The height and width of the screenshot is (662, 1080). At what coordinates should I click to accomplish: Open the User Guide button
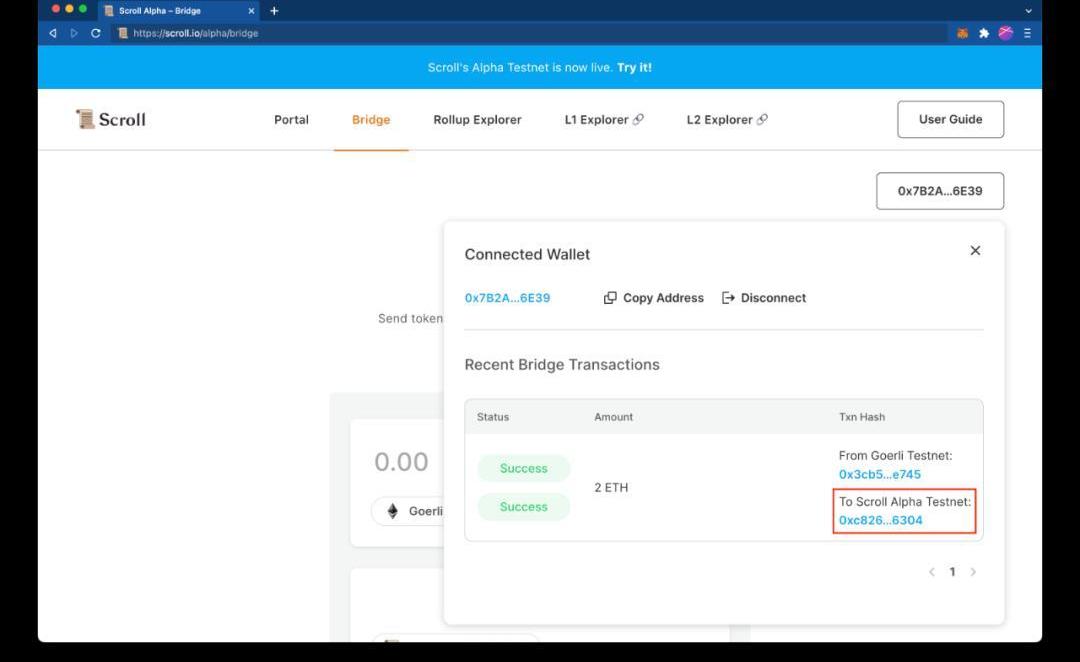[950, 119]
